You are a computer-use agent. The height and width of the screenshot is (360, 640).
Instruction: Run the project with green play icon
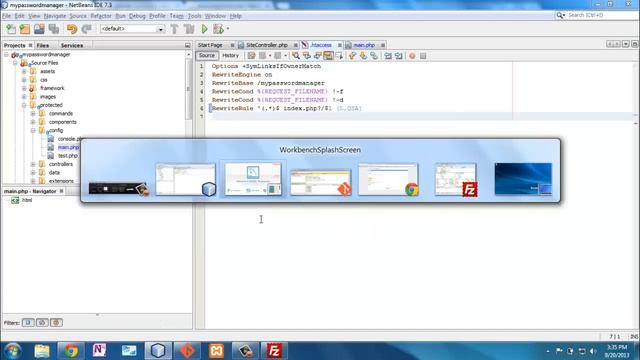(x=204, y=29)
